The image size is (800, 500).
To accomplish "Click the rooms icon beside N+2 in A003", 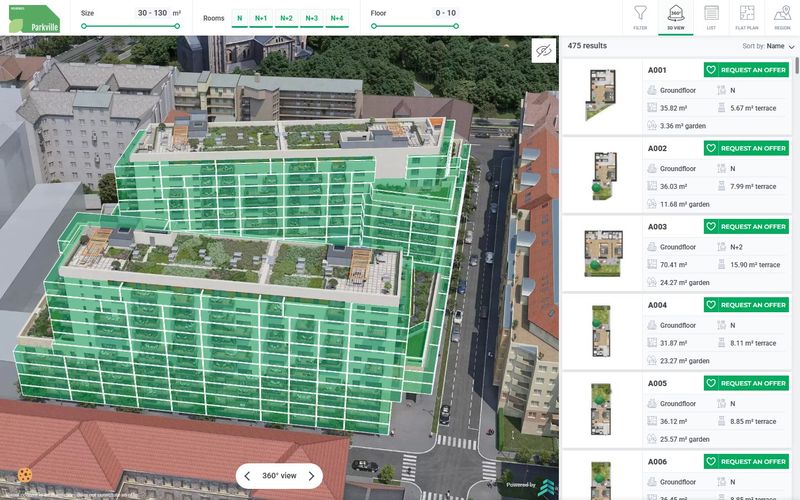I will [x=721, y=247].
